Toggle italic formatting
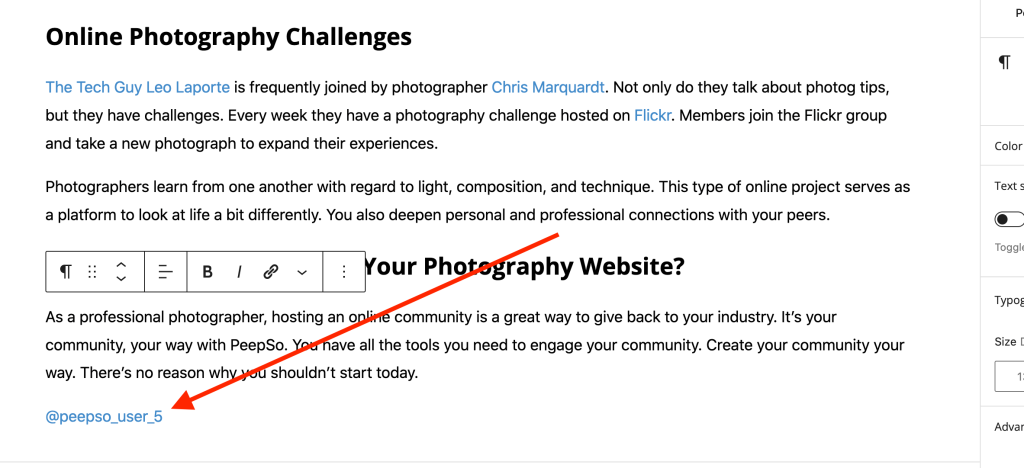 pos(239,272)
